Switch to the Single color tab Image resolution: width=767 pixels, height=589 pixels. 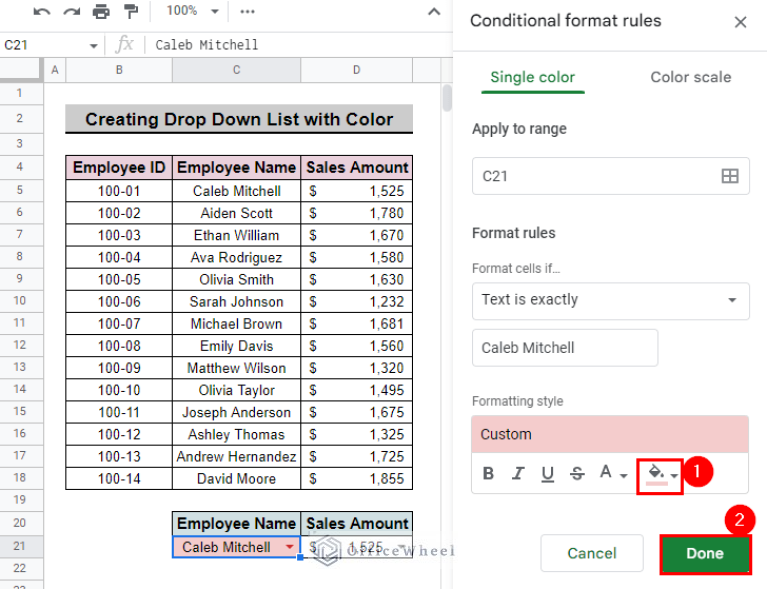tap(532, 77)
